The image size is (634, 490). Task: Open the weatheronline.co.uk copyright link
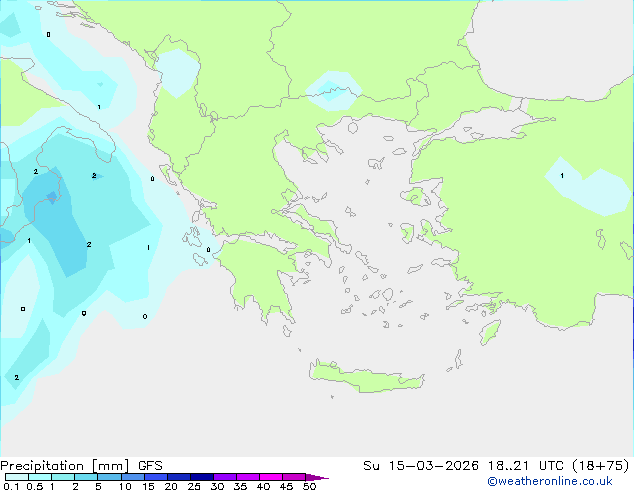(x=550, y=481)
